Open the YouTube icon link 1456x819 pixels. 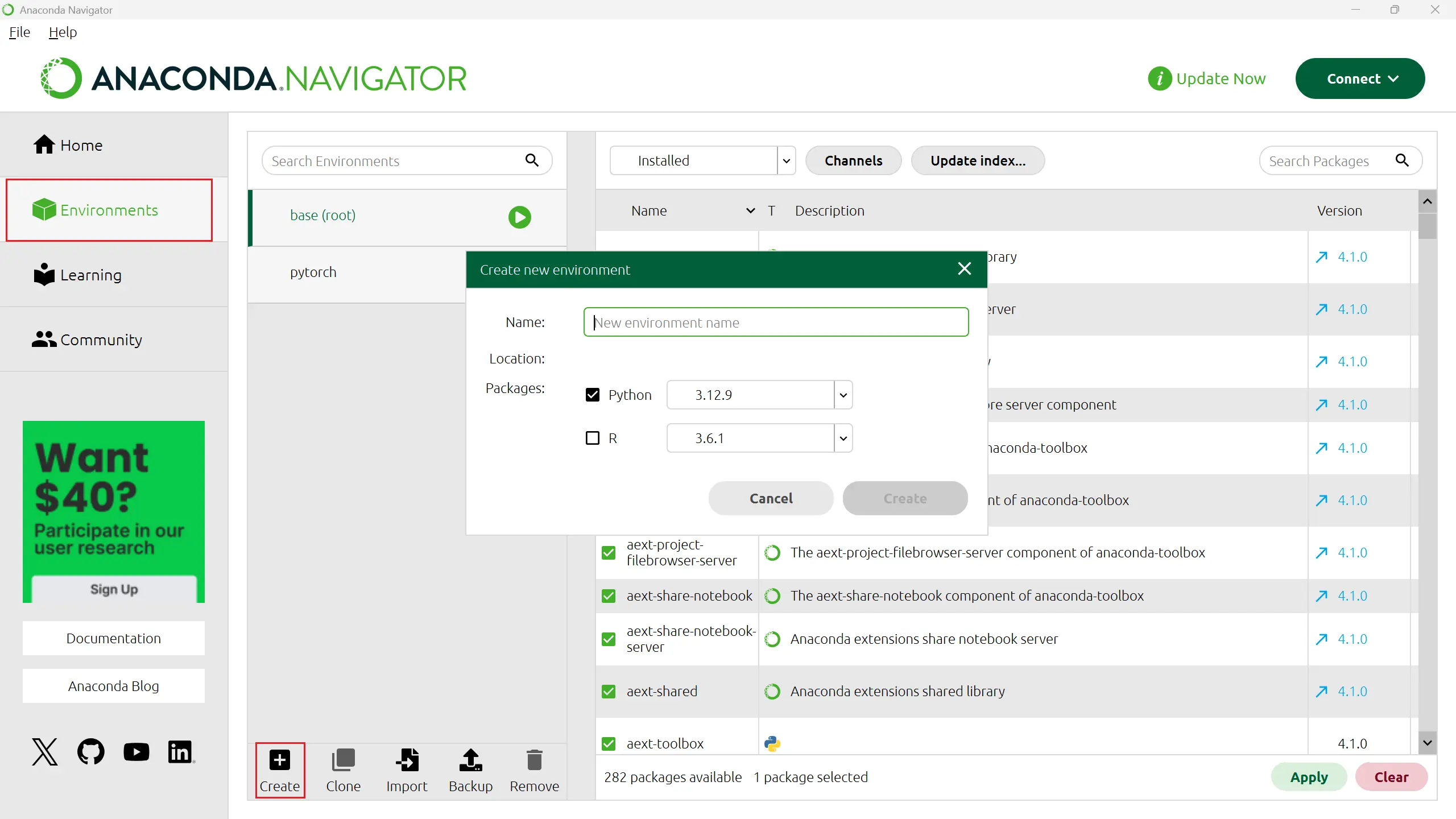coord(136,752)
